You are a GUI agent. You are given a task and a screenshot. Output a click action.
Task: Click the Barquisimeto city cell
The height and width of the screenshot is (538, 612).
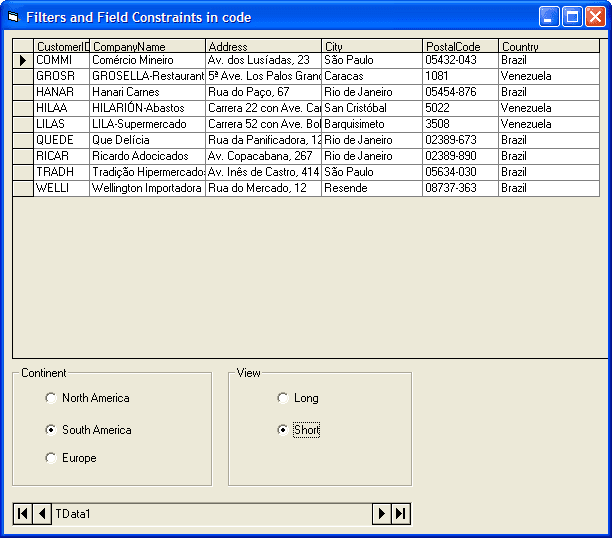click(x=372, y=125)
